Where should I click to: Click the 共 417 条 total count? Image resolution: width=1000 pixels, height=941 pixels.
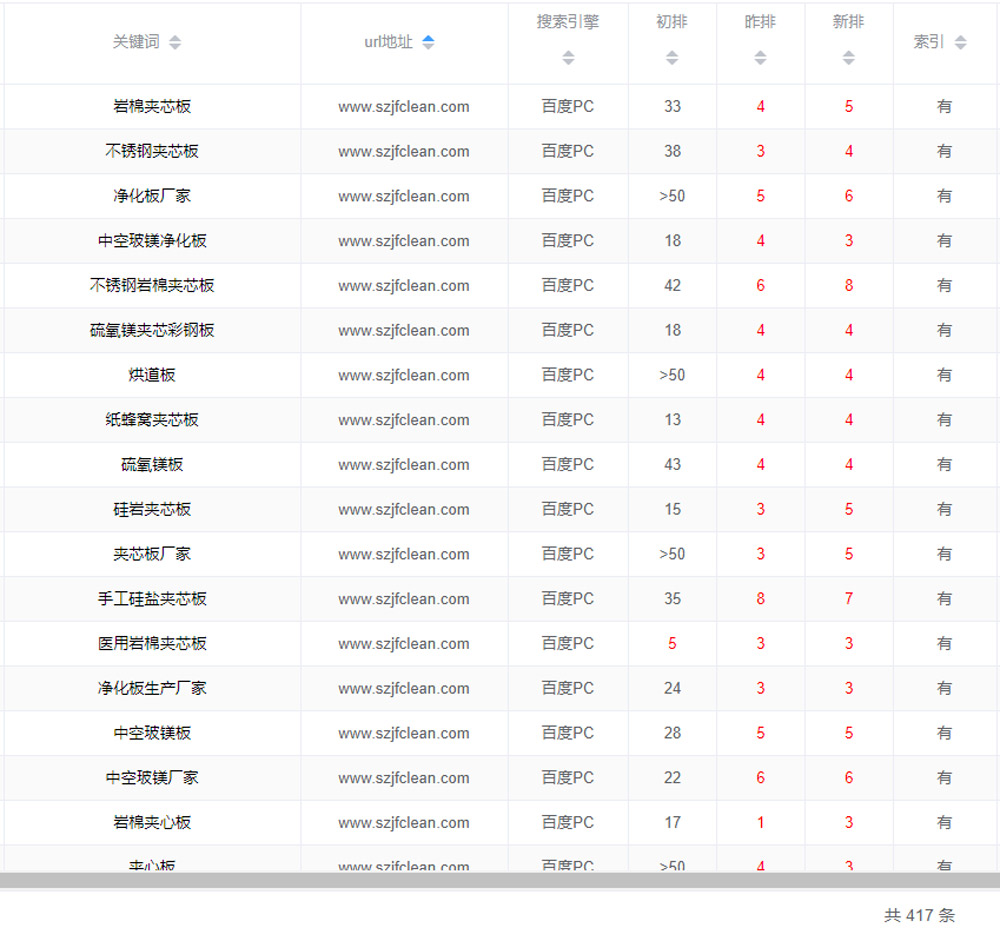pyautogui.click(x=919, y=915)
